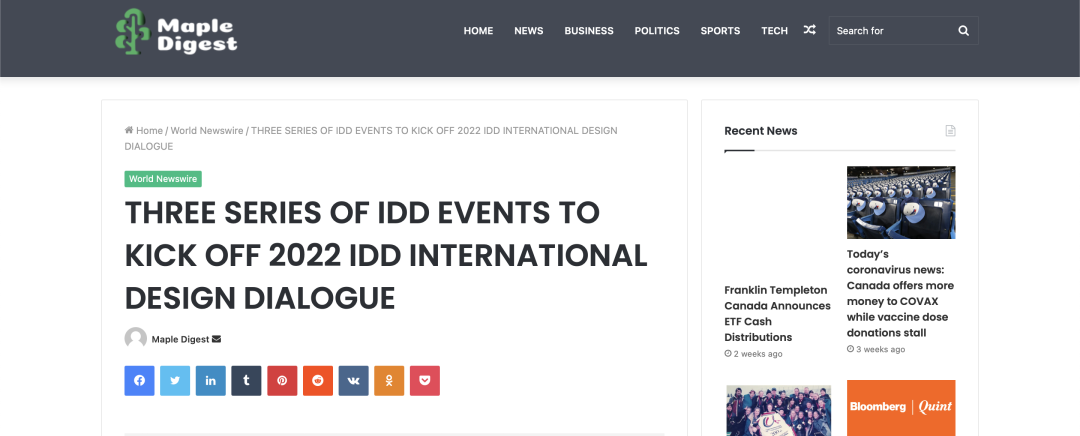The width and height of the screenshot is (1080, 436).
Task: Read Franklin Templeton ETF Cash Distributions article
Action: pyautogui.click(x=778, y=313)
